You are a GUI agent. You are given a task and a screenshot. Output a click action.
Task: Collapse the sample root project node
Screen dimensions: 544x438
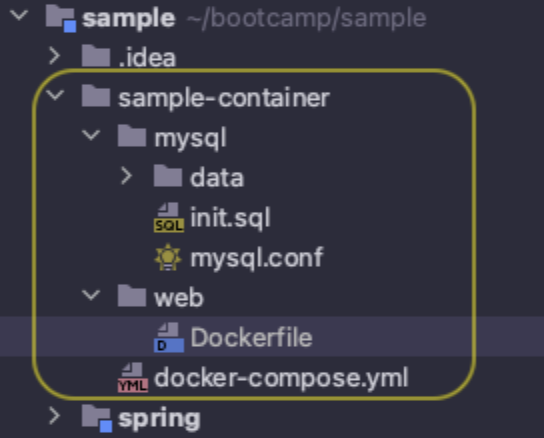(19, 16)
